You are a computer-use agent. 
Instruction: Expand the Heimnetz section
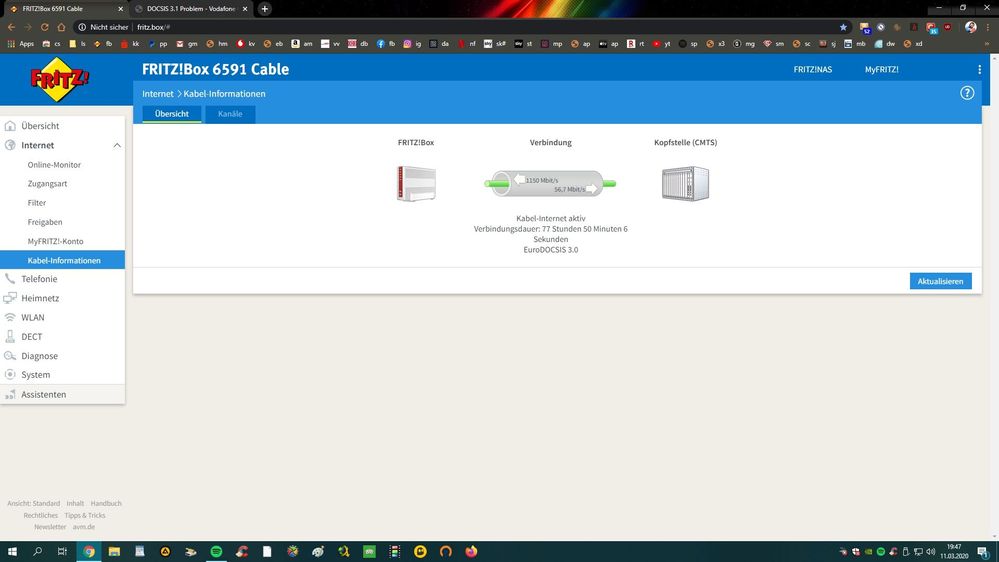point(40,298)
